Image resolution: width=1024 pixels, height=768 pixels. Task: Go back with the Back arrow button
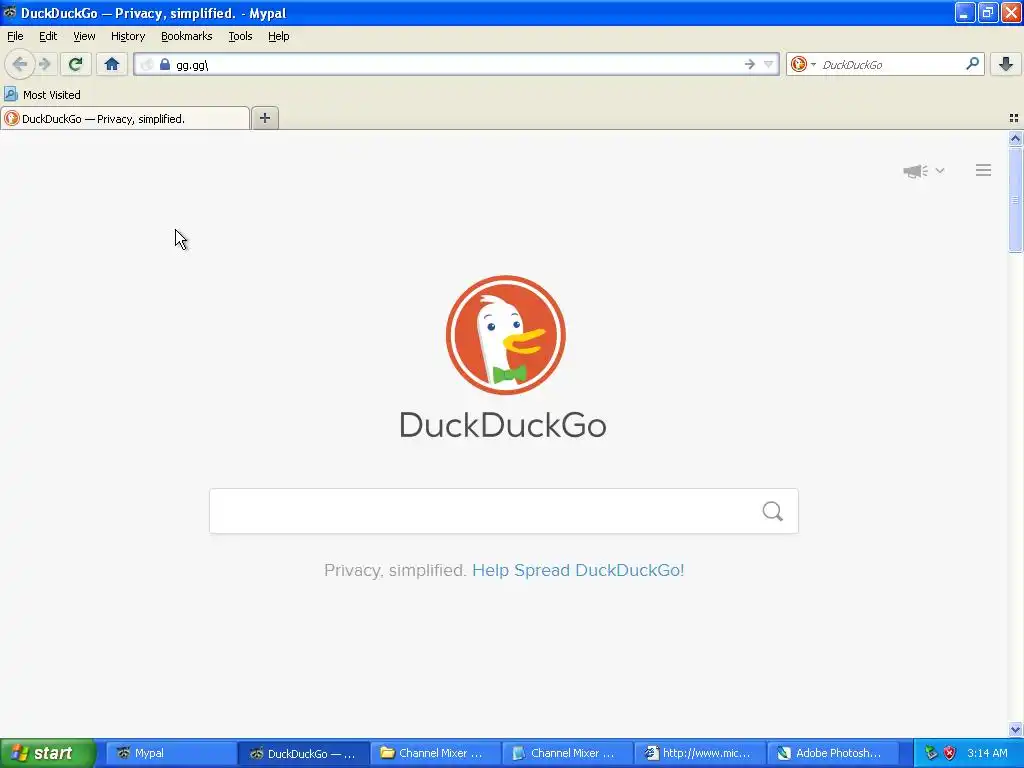click(x=20, y=64)
